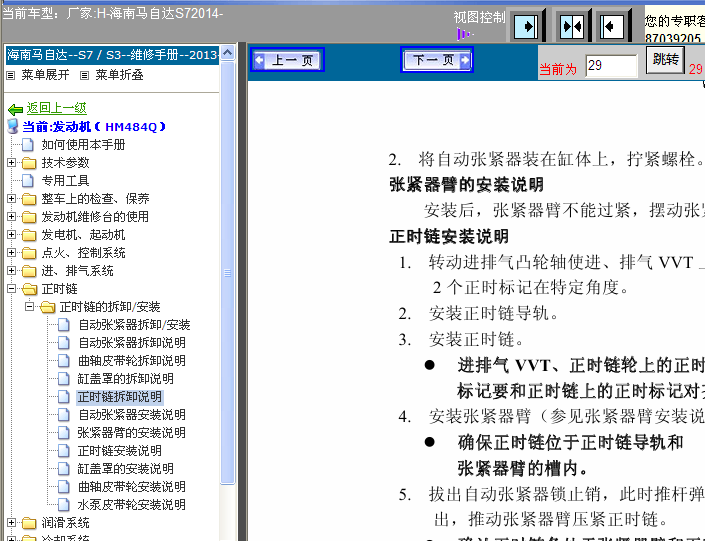This screenshot has height=541, width=705.
Task: Click 菜单折叠 to collapse all menus
Action: click(119, 75)
